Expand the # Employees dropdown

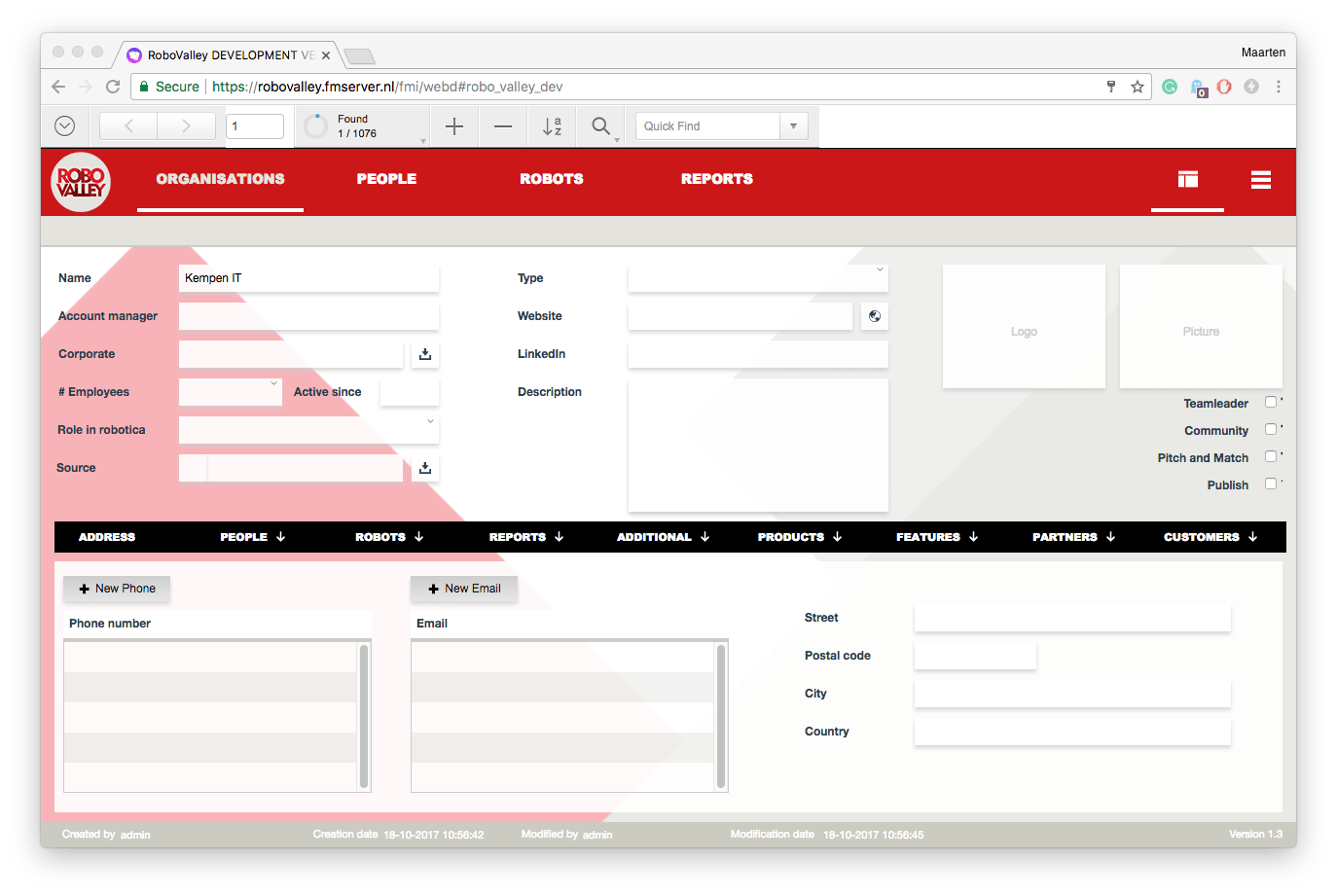point(273,384)
